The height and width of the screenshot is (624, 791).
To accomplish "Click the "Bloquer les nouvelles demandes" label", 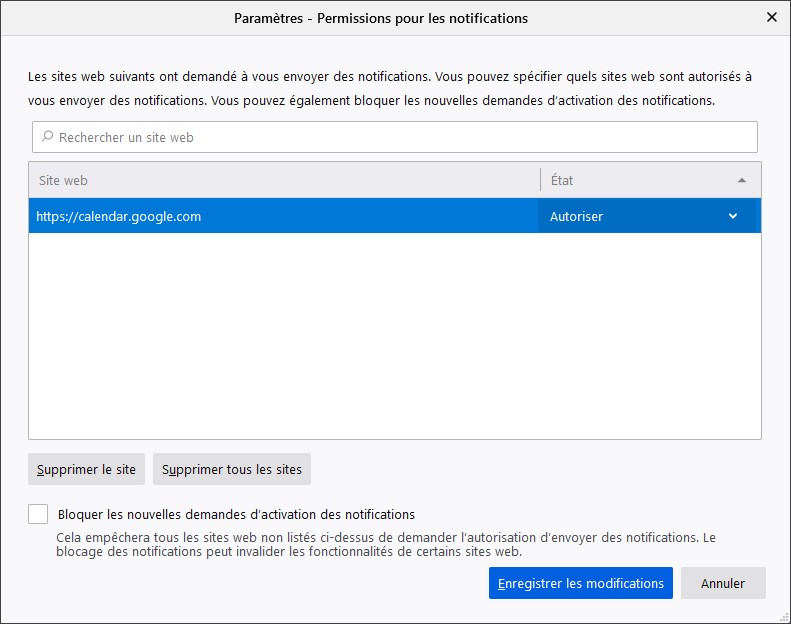I will click(236, 514).
